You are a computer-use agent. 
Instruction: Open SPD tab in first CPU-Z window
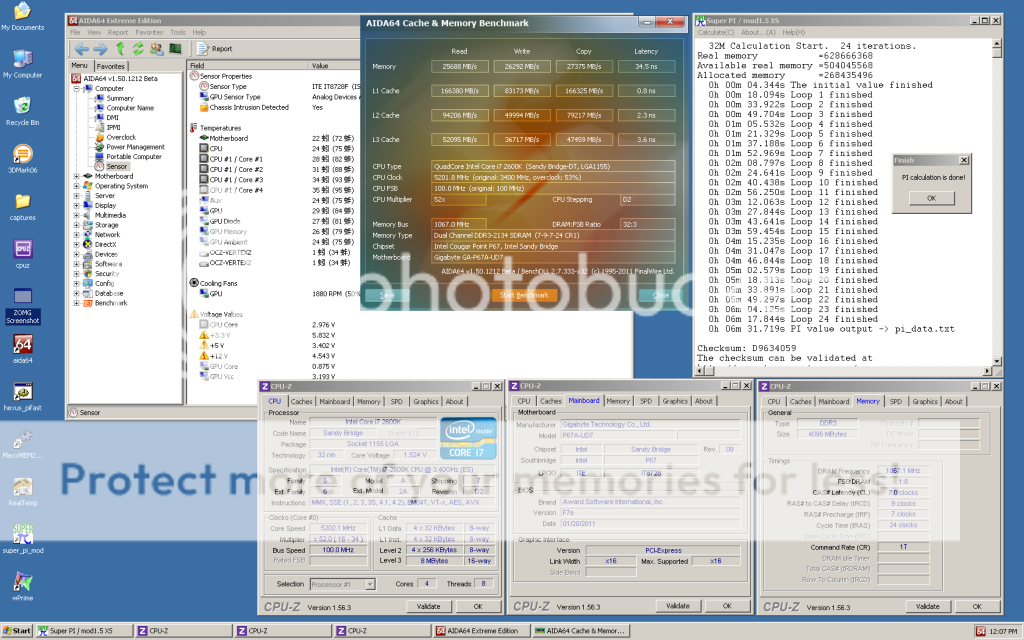(396, 402)
